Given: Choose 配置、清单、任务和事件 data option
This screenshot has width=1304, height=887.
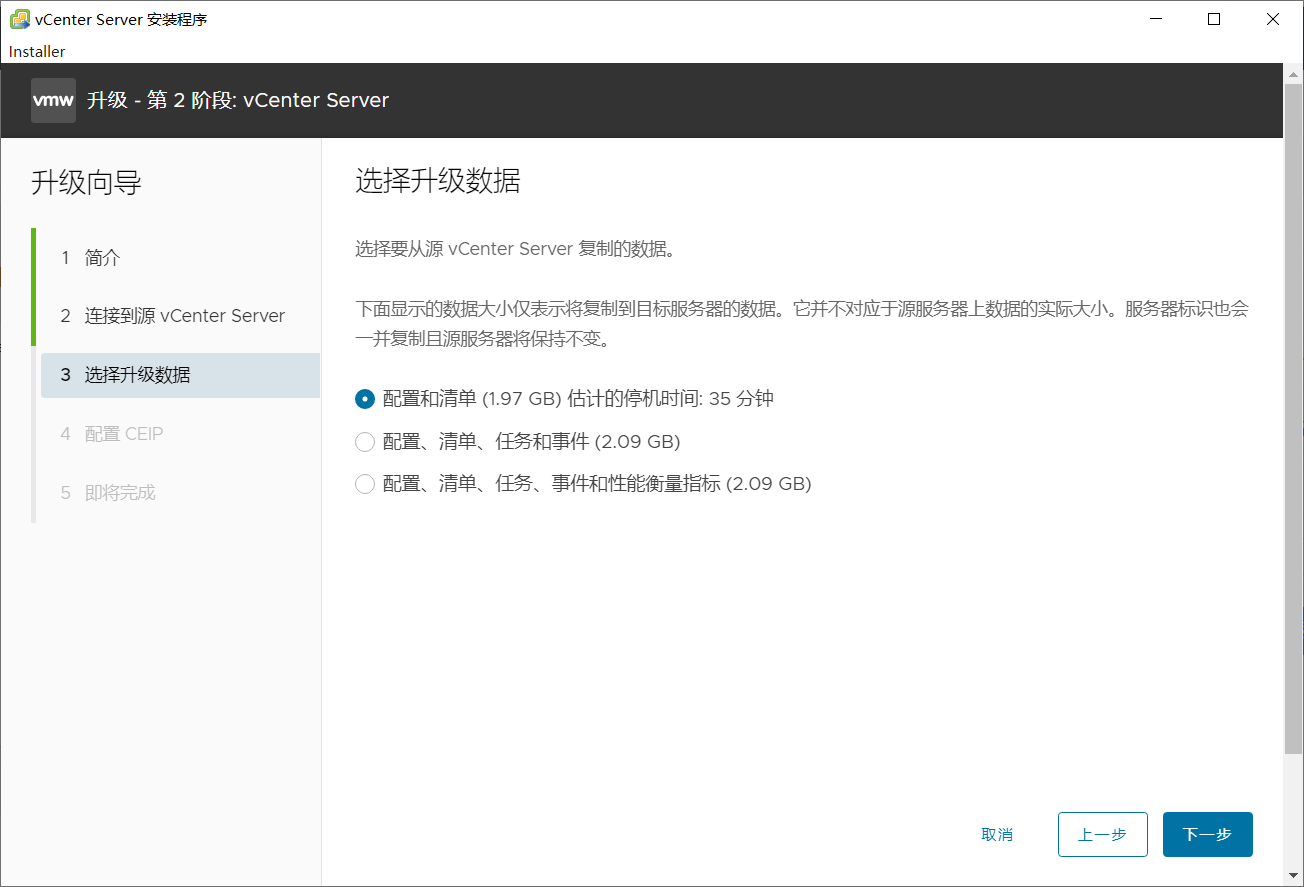Looking at the screenshot, I should 364,441.
